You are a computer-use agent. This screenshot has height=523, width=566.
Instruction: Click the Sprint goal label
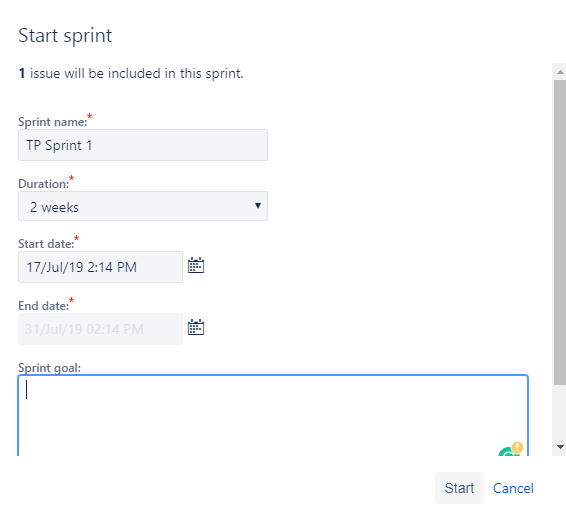pyautogui.click(x=49, y=368)
